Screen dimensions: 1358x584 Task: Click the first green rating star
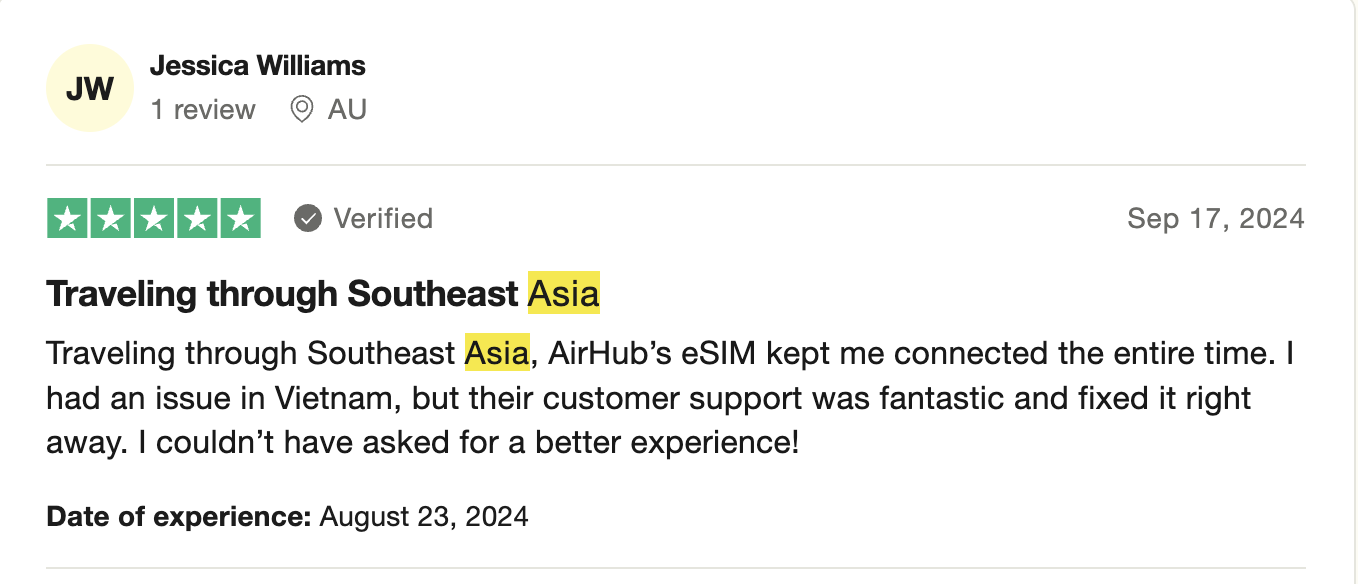pyautogui.click(x=67, y=219)
